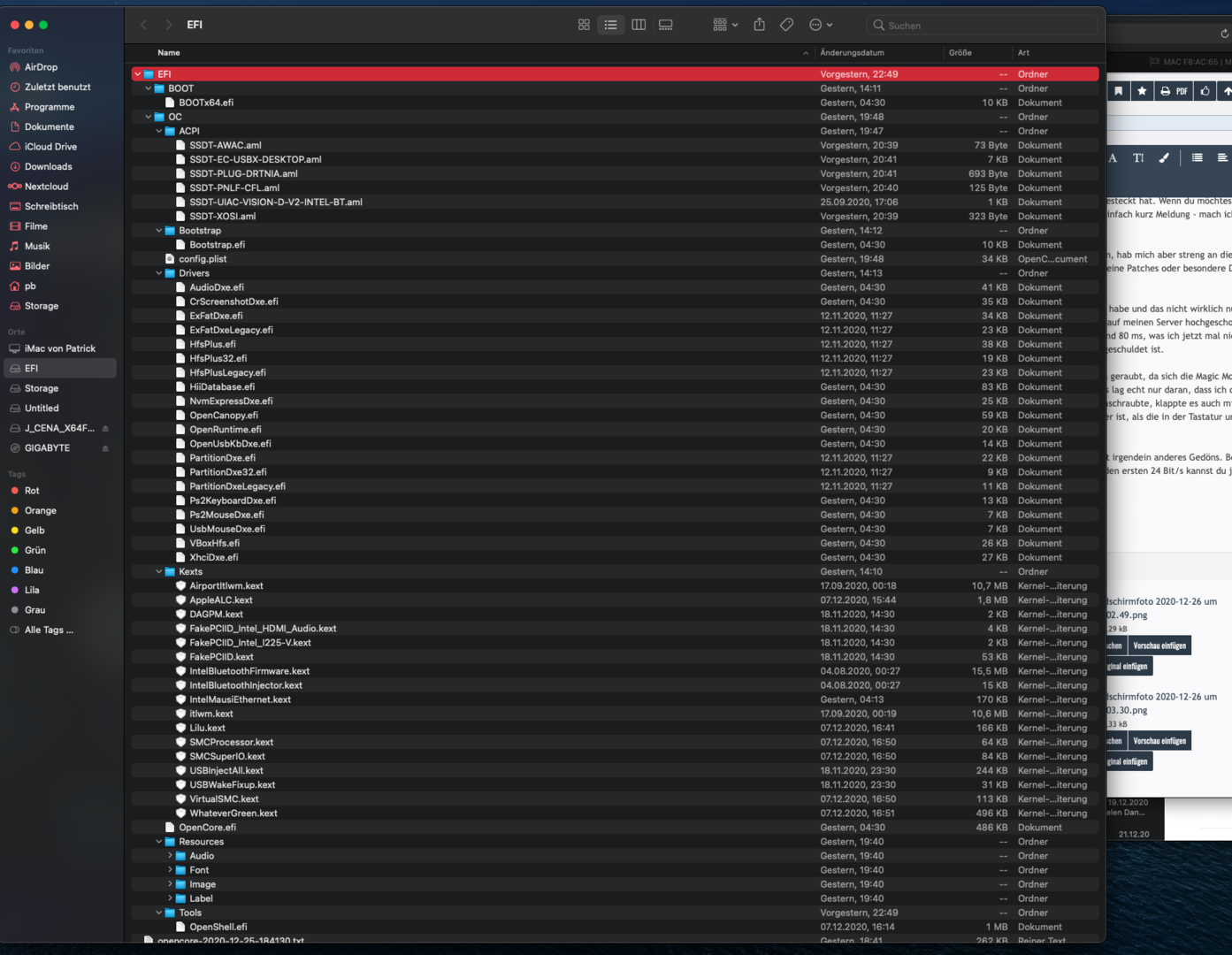
Task: Click the thumbs-up icon in browser window
Action: click(x=1205, y=91)
